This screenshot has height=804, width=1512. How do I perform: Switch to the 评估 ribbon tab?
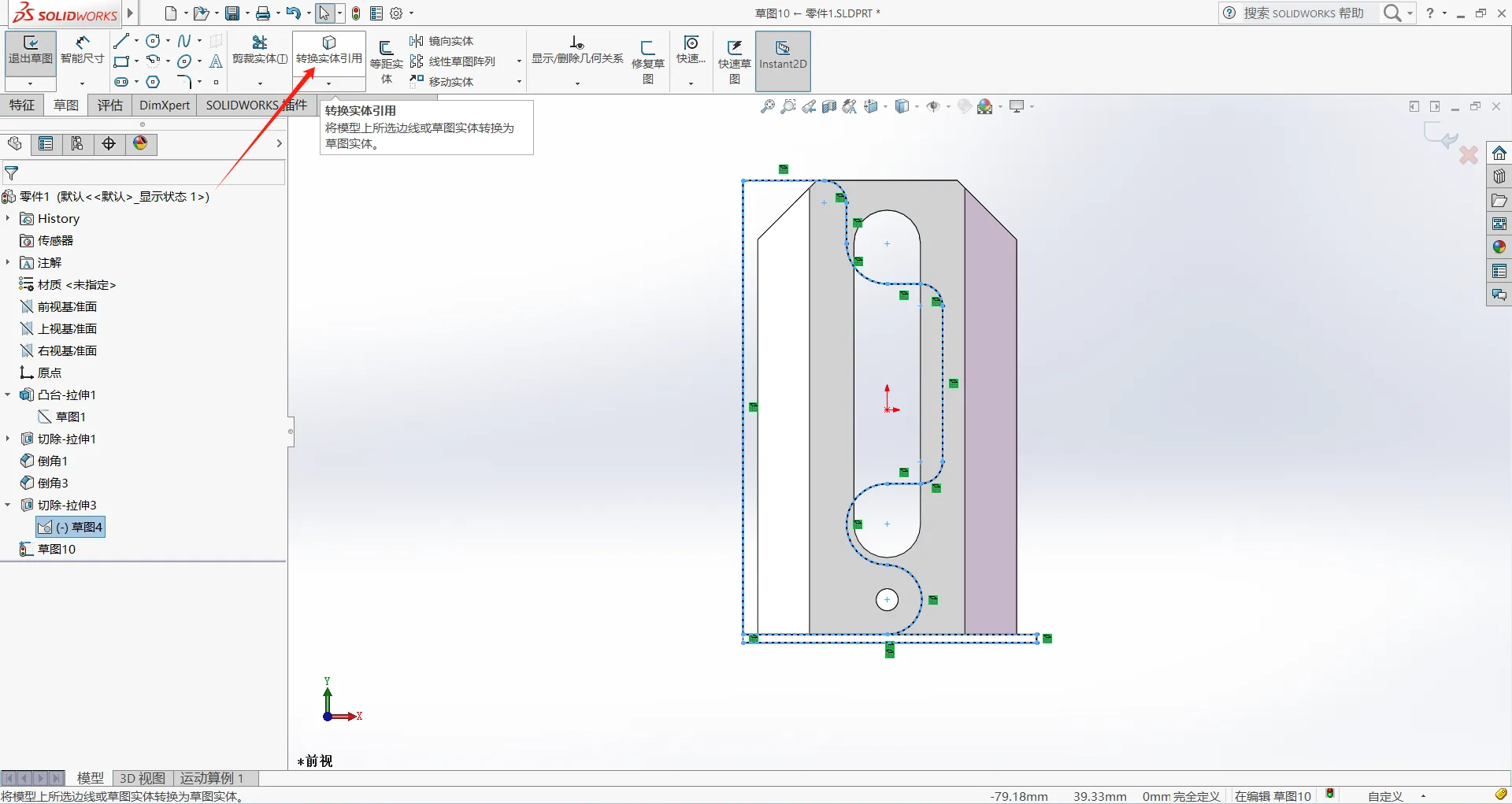[x=110, y=106]
